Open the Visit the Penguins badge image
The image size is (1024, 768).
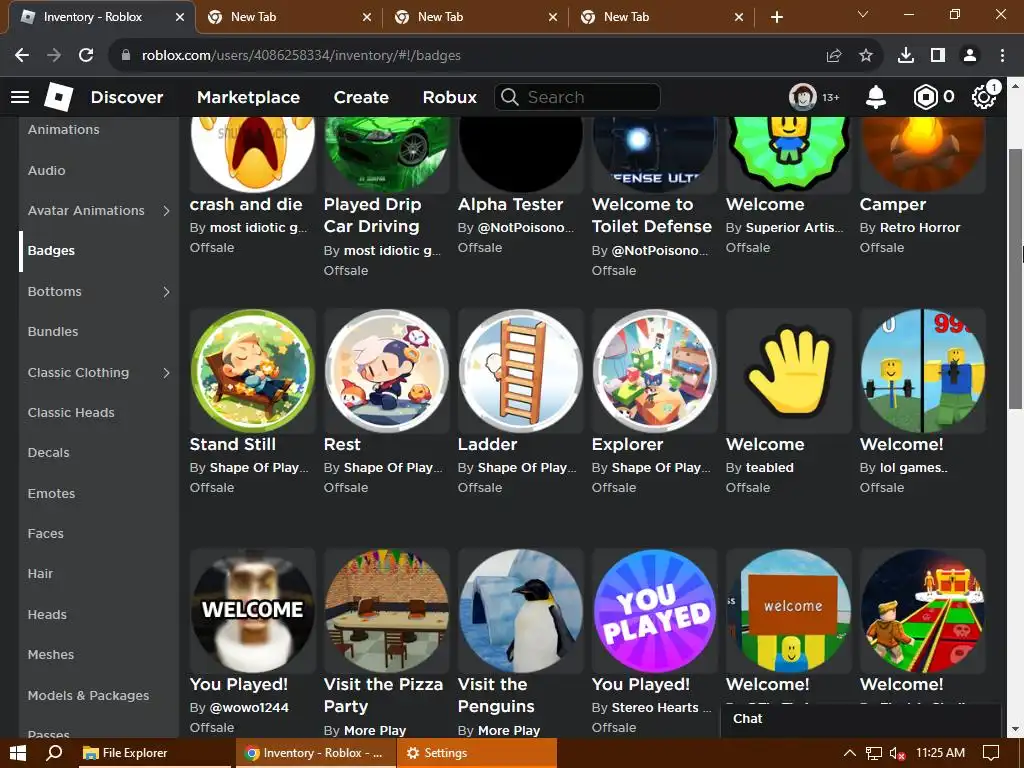pyautogui.click(x=520, y=611)
